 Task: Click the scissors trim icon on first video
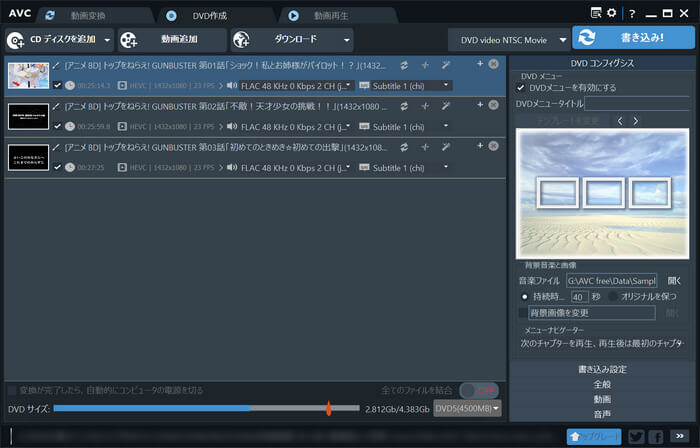click(x=425, y=65)
